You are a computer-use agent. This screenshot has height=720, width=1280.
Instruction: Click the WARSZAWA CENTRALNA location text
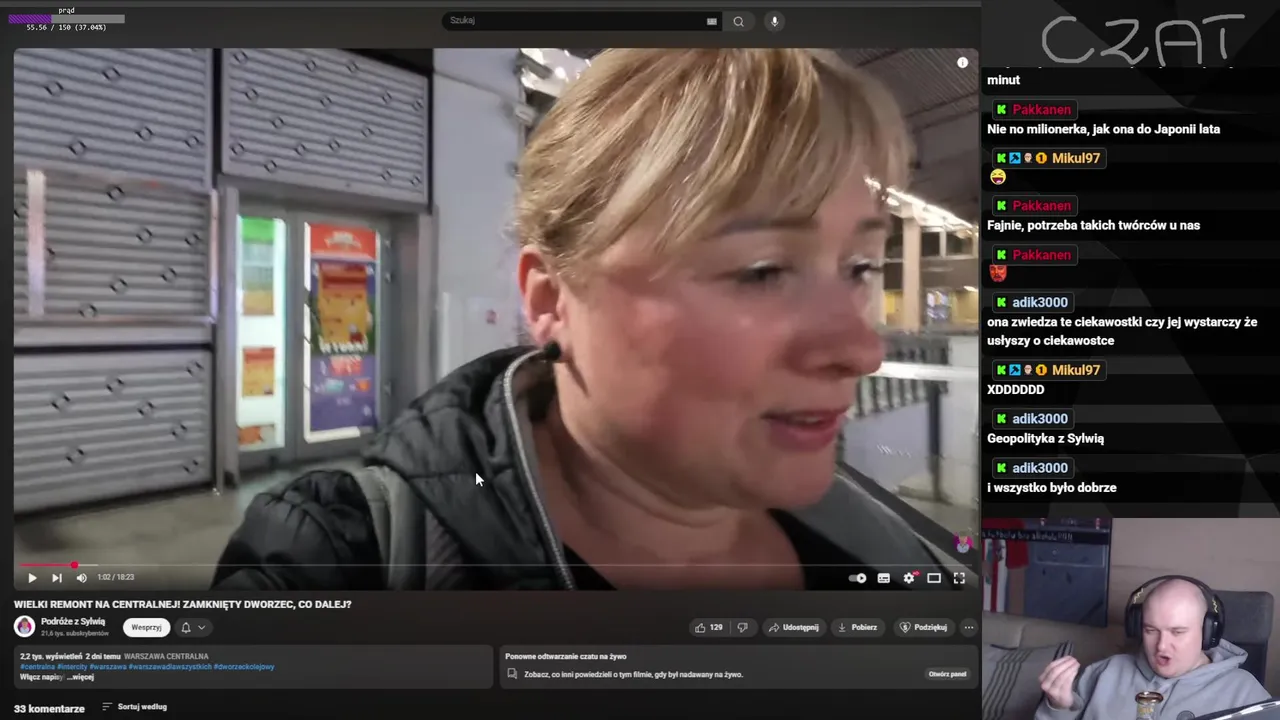[166, 656]
